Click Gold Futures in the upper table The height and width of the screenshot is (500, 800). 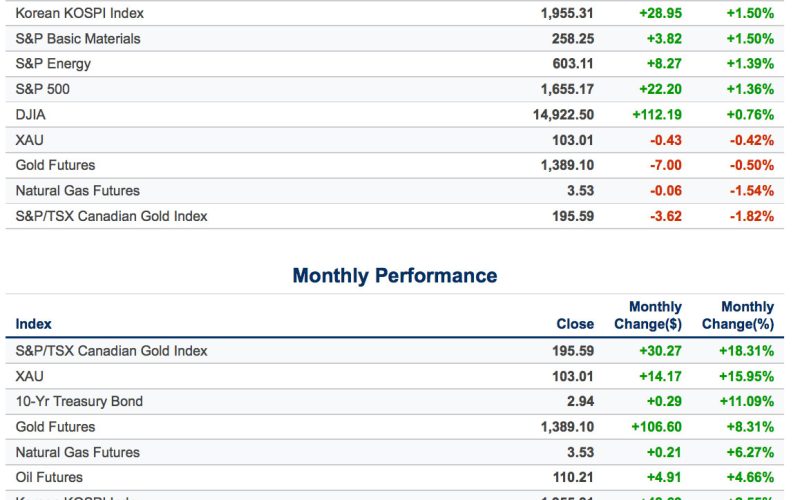[55, 165]
